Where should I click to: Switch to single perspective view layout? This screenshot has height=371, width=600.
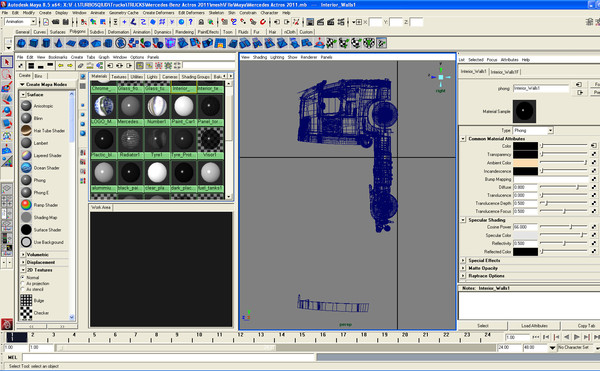(7, 189)
